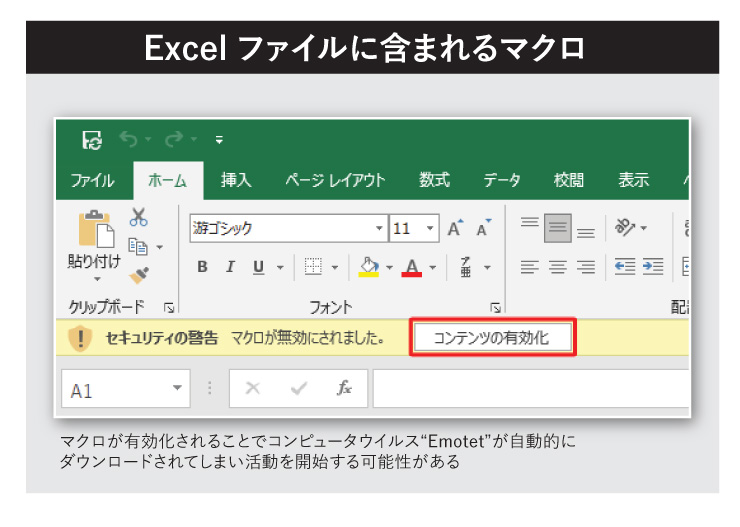Increase font size with large A icon
Image resolution: width=740 pixels, height=527 pixels.
pos(455,228)
